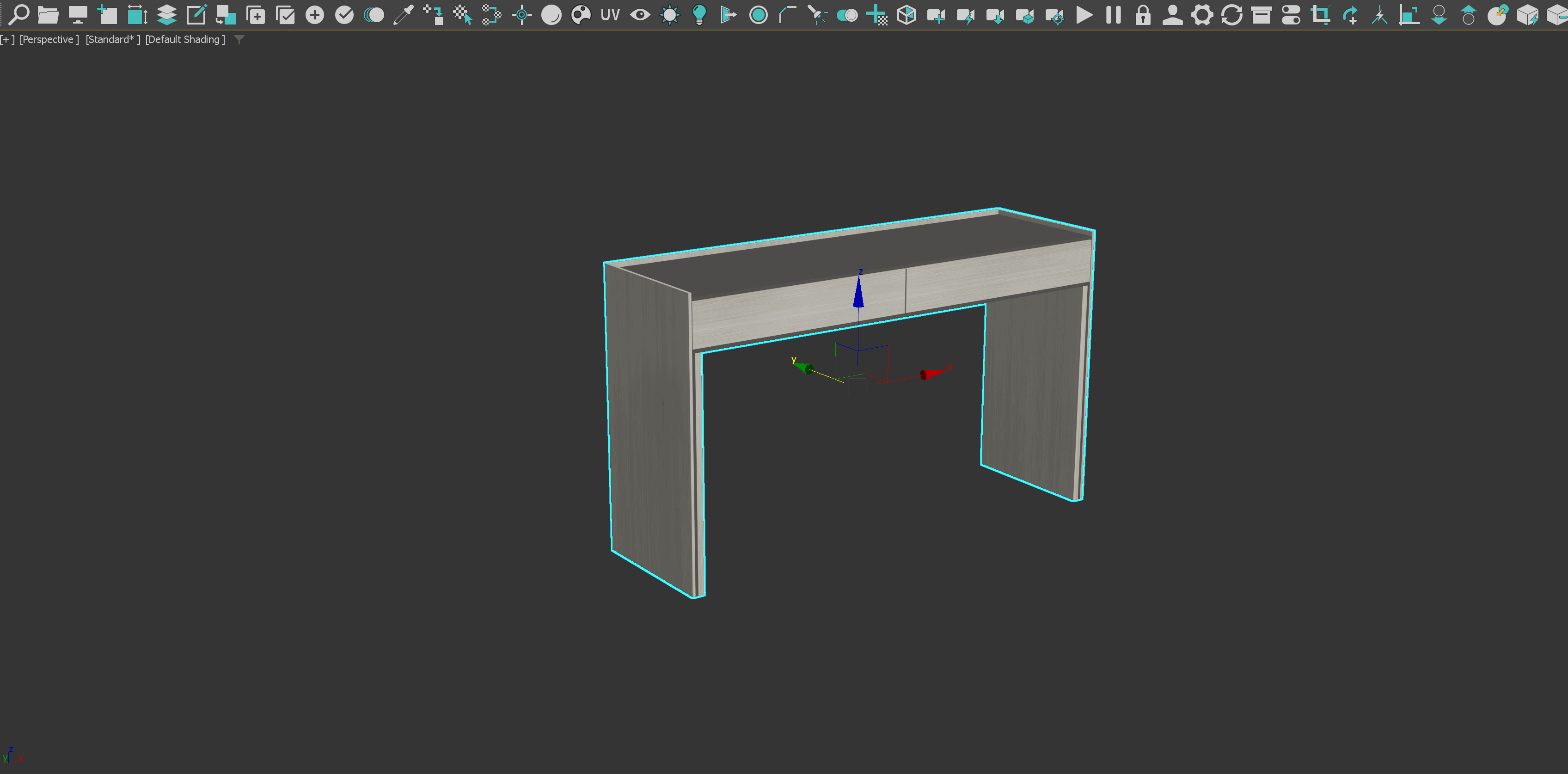Toggle the teal light bulb icon
The width and height of the screenshot is (1568, 774).
pyautogui.click(x=699, y=15)
